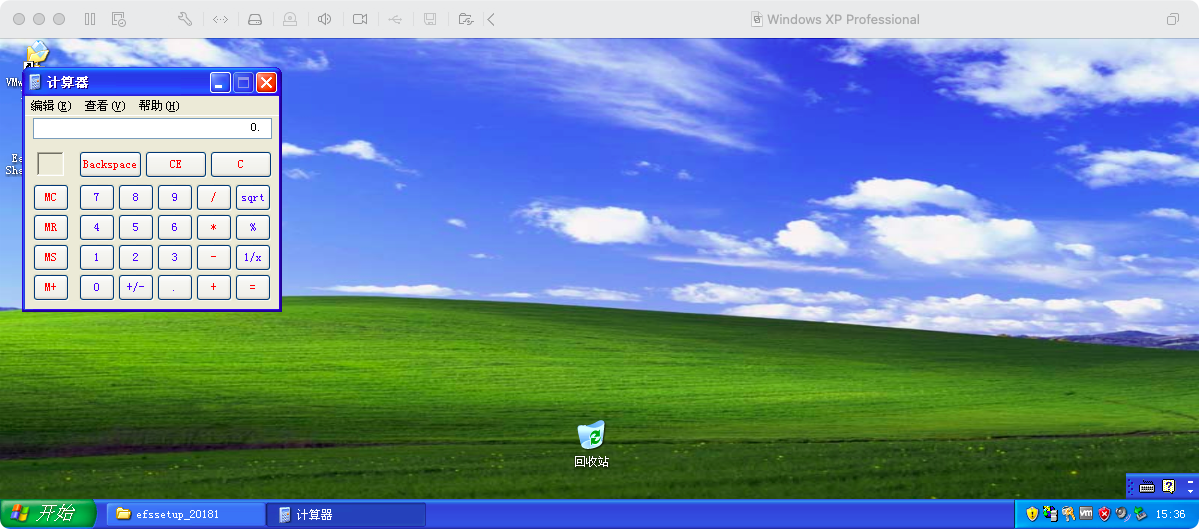Click the digit 5 button
The height and width of the screenshot is (529, 1199).
[136, 228]
